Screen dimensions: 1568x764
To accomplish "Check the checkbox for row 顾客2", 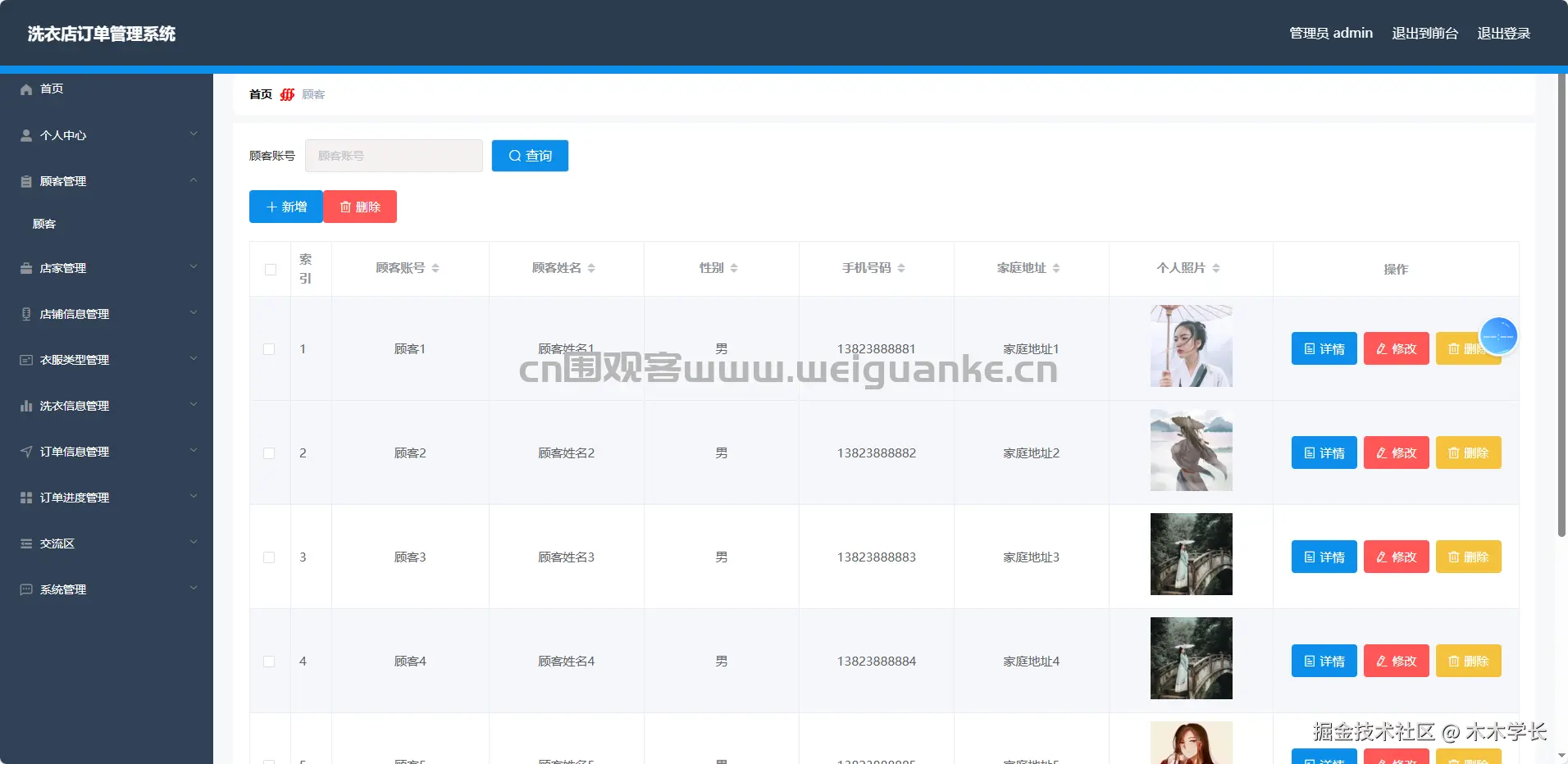I will coord(269,453).
